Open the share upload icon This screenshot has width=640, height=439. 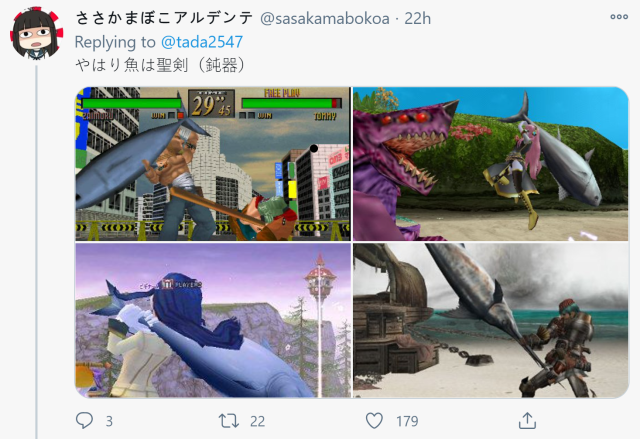coord(527,421)
